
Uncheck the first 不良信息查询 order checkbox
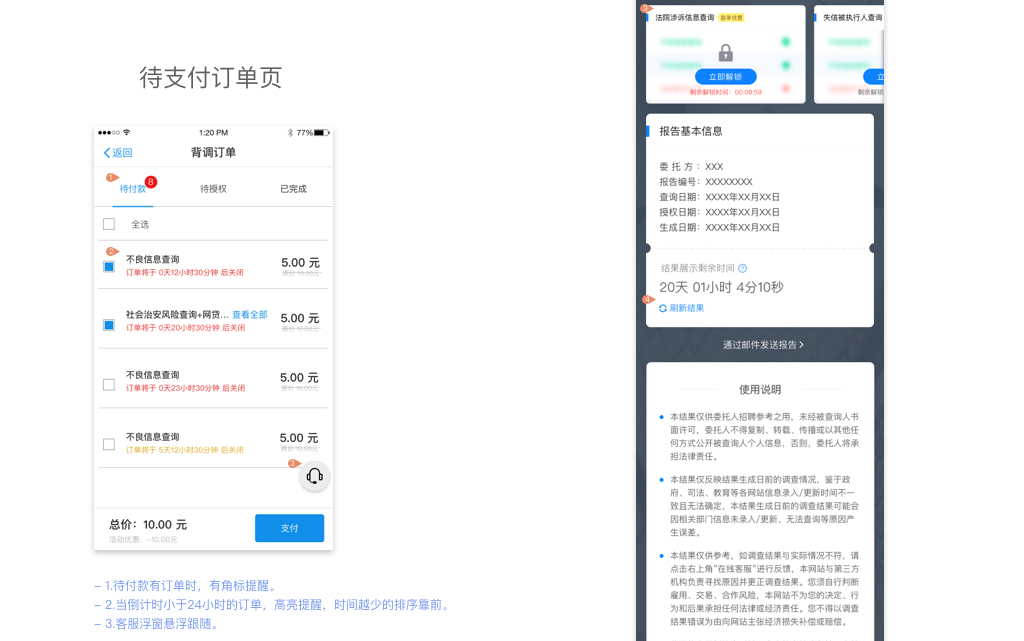pyautogui.click(x=109, y=266)
